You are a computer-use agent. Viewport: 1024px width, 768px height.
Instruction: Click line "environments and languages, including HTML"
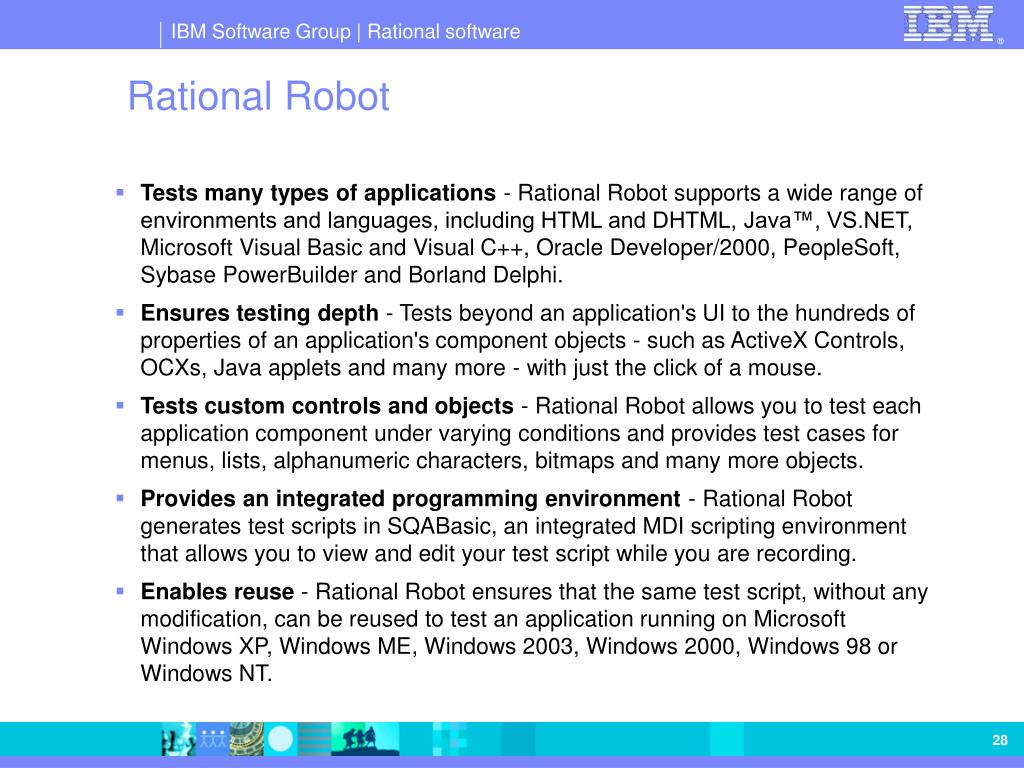tap(526, 221)
